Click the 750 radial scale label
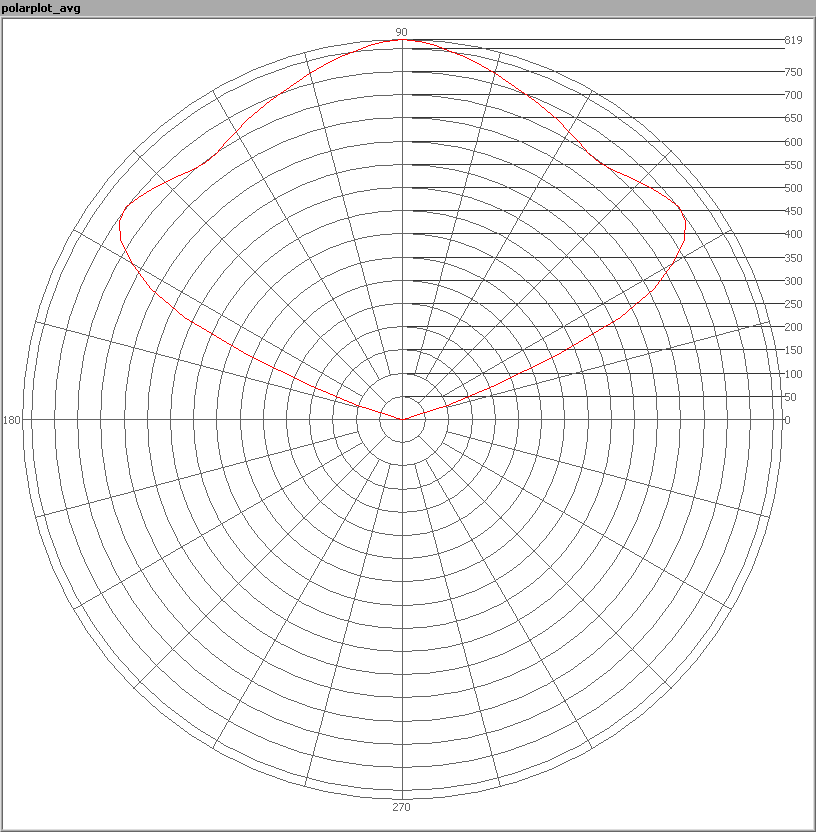 point(793,72)
